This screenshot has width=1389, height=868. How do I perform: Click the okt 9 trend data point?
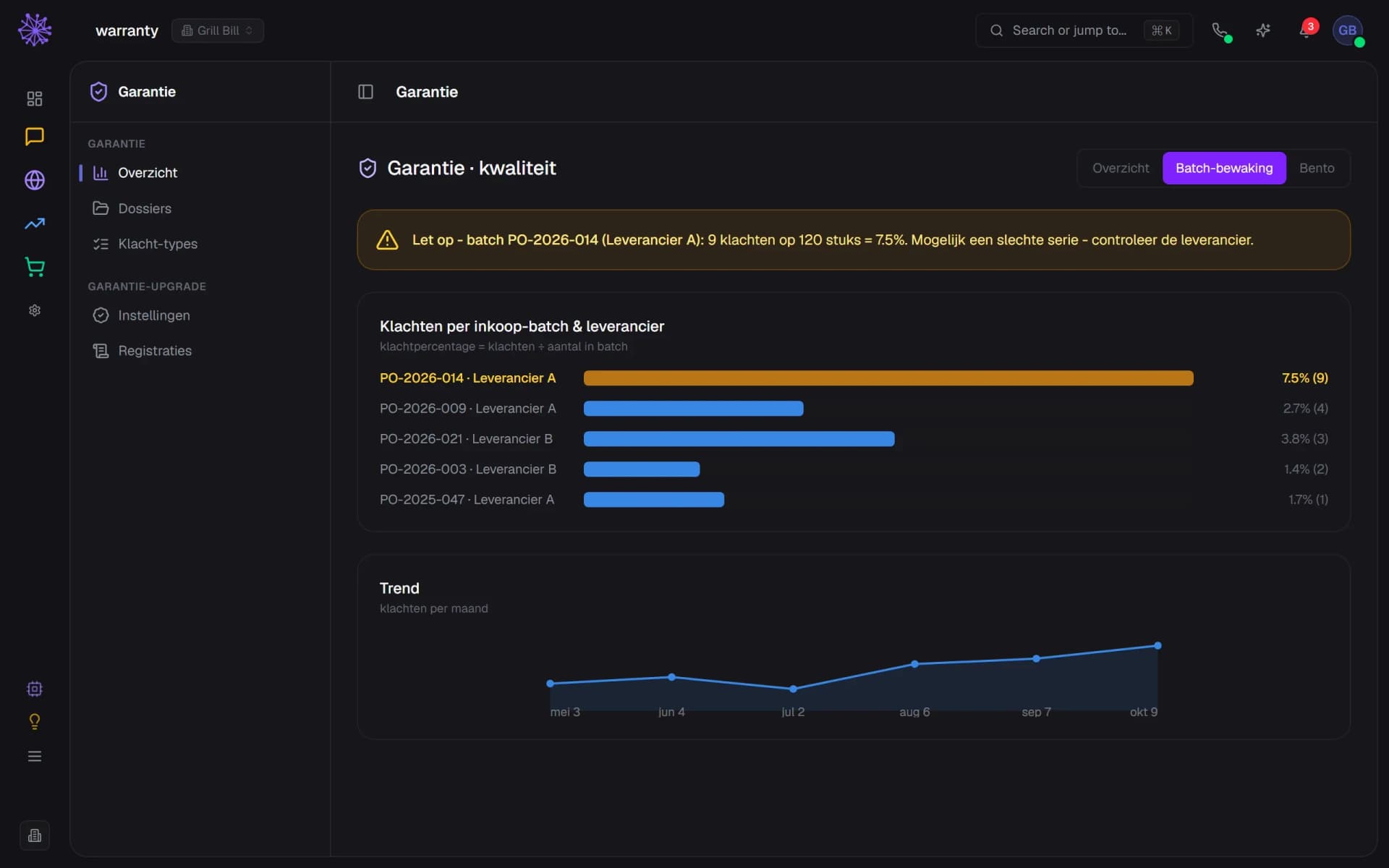(1157, 645)
